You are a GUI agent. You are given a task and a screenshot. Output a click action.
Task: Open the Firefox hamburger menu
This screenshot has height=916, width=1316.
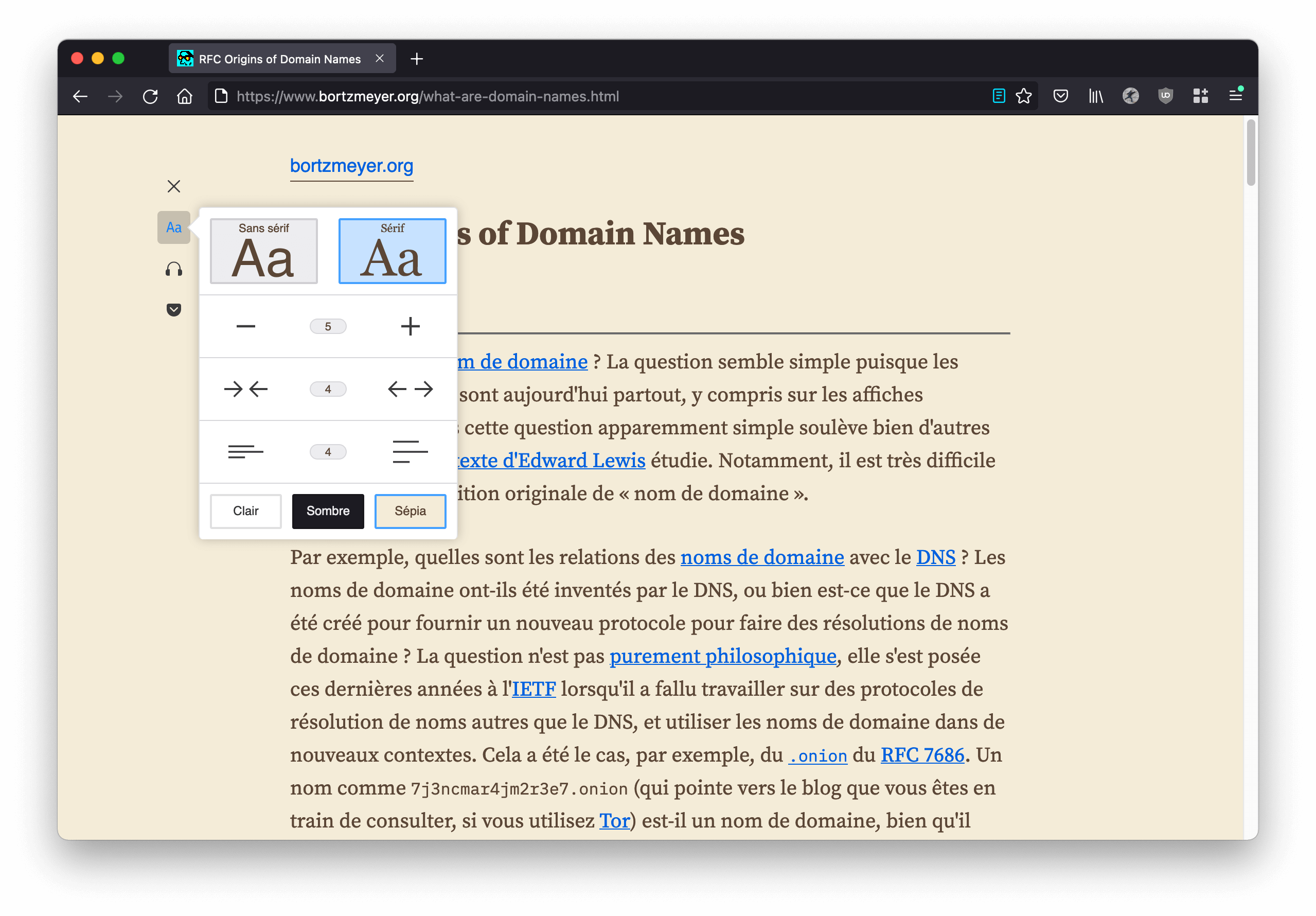[1236, 96]
